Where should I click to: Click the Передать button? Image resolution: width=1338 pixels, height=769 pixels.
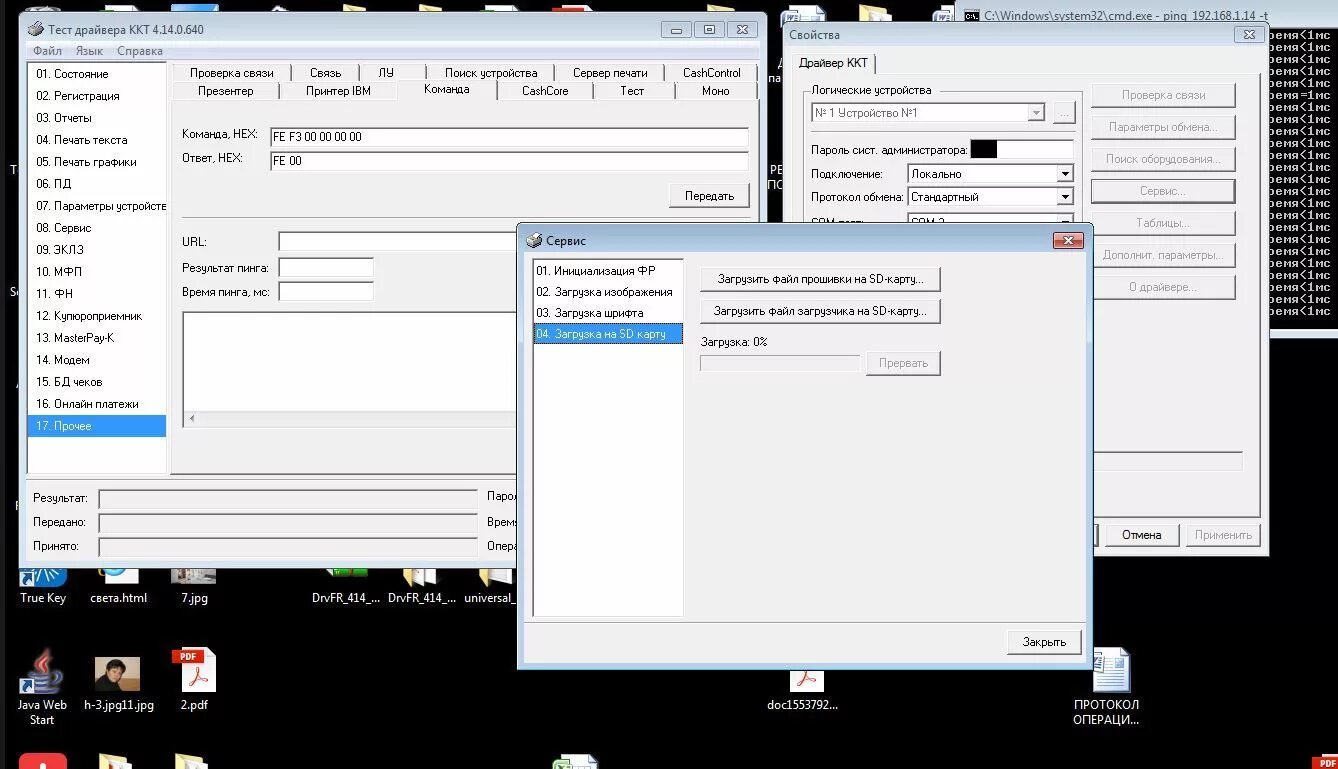click(x=709, y=196)
